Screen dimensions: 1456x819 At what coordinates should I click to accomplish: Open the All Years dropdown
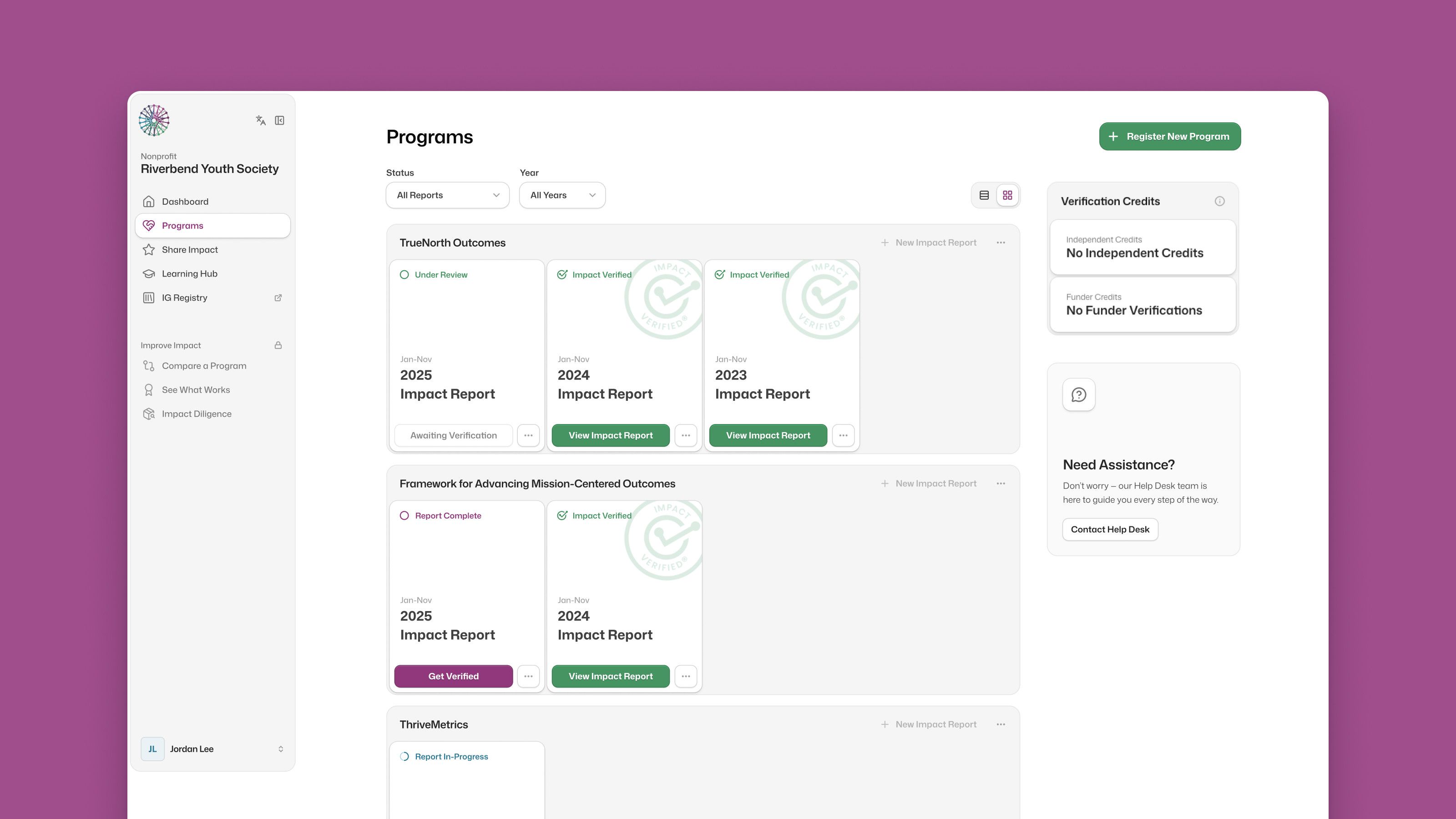pos(562,195)
